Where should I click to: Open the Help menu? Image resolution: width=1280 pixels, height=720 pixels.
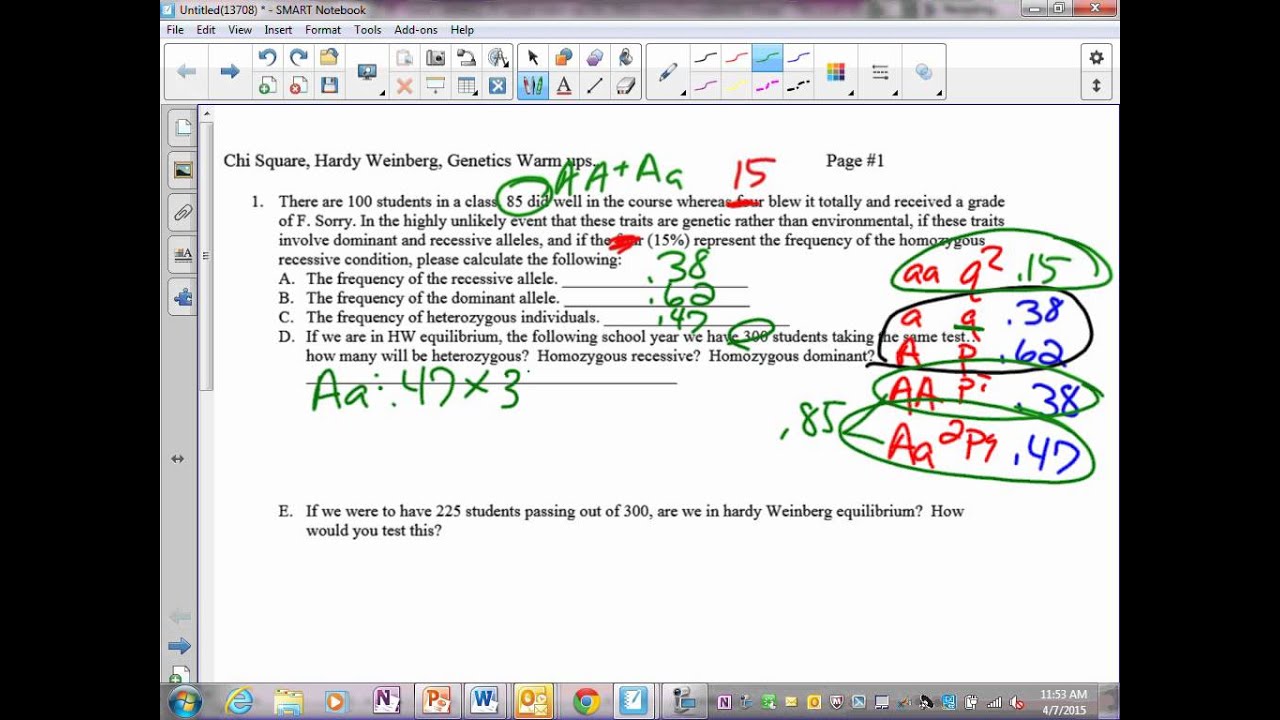[x=462, y=30]
